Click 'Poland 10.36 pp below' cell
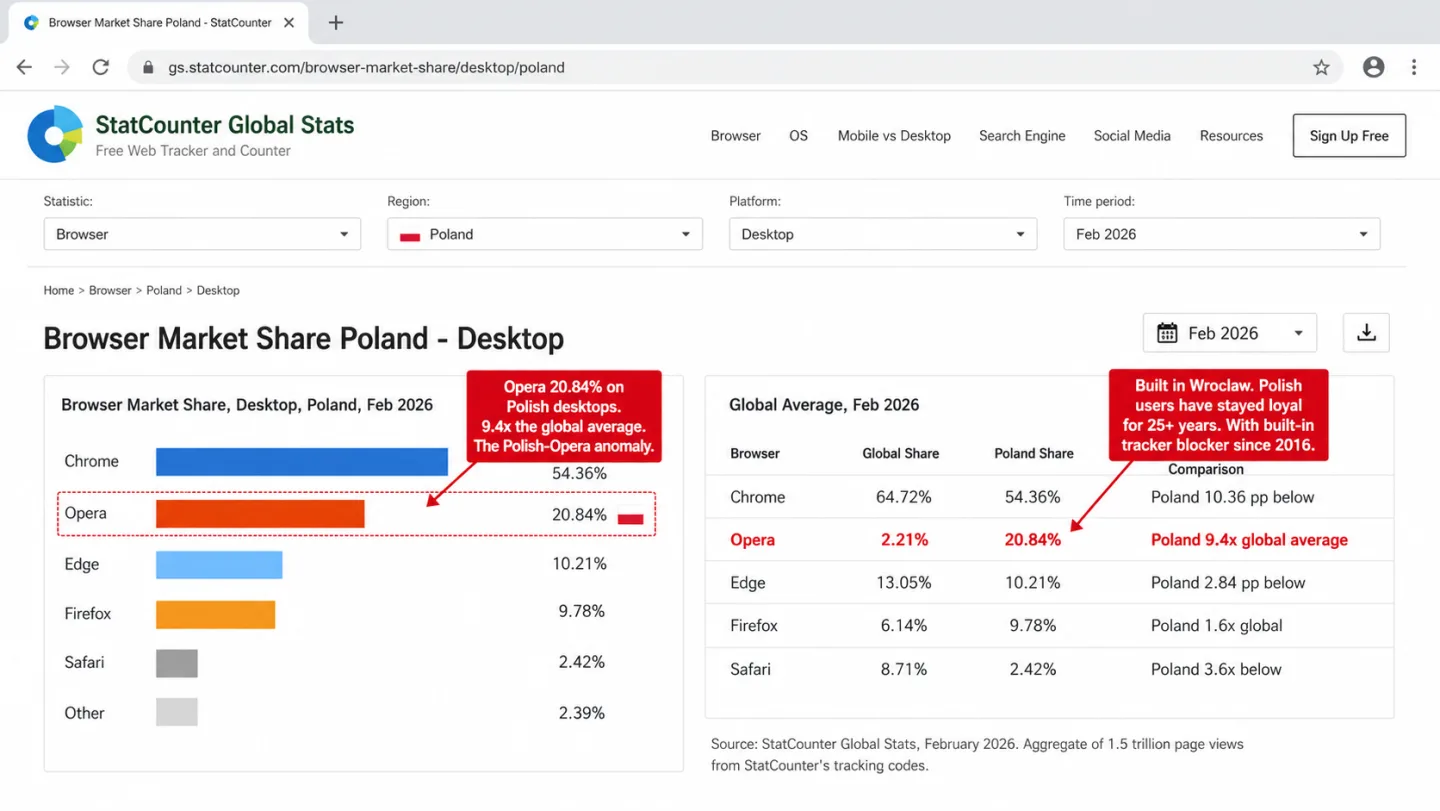 (1232, 497)
